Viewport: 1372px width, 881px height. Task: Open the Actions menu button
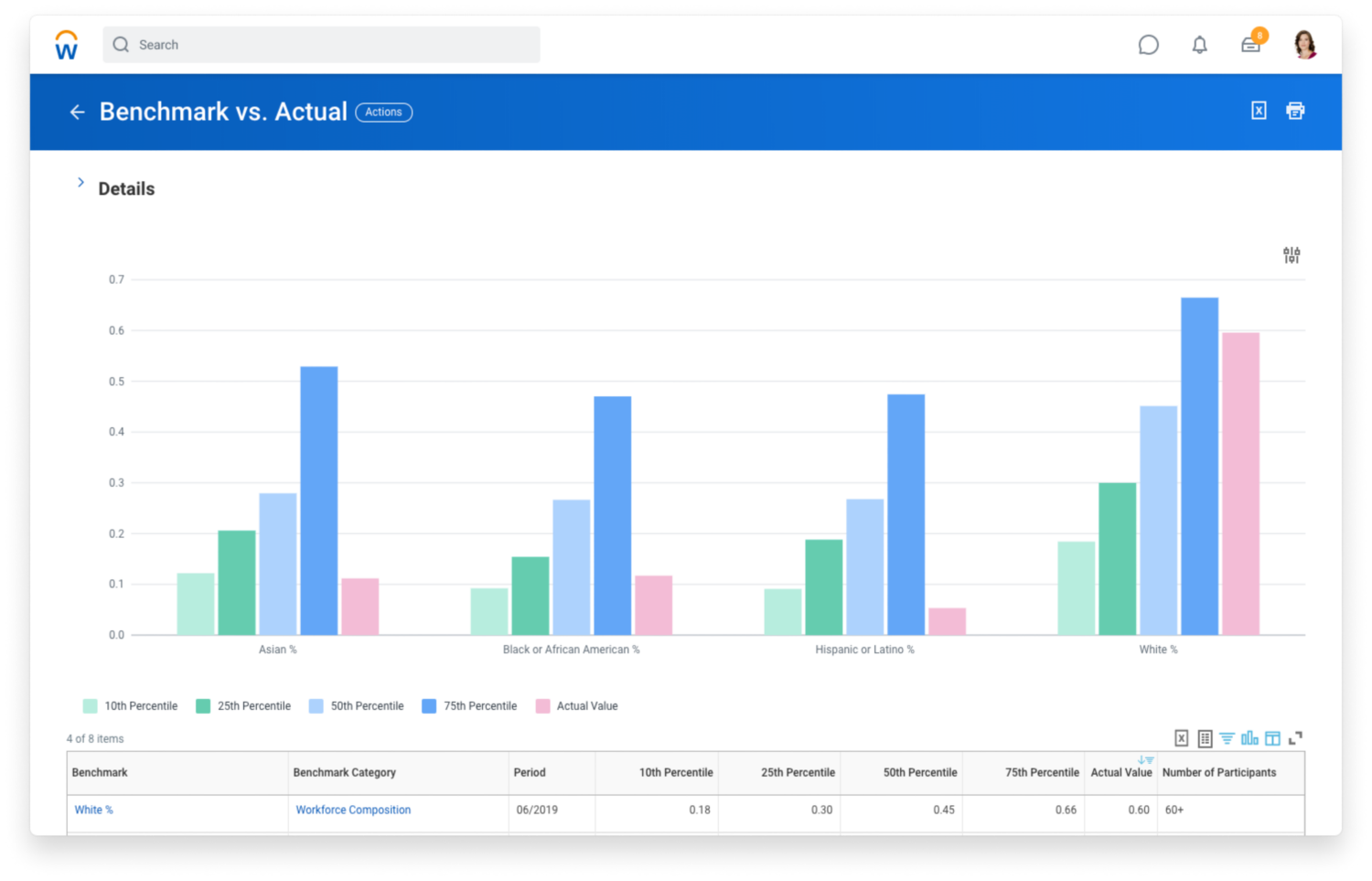(x=383, y=113)
